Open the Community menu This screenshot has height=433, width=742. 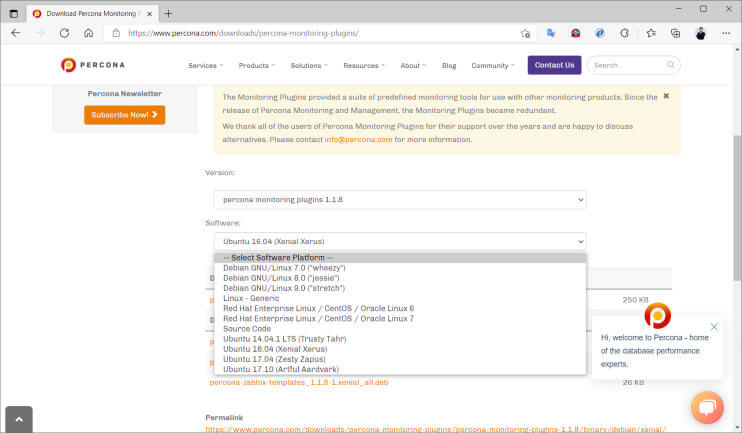(493, 65)
